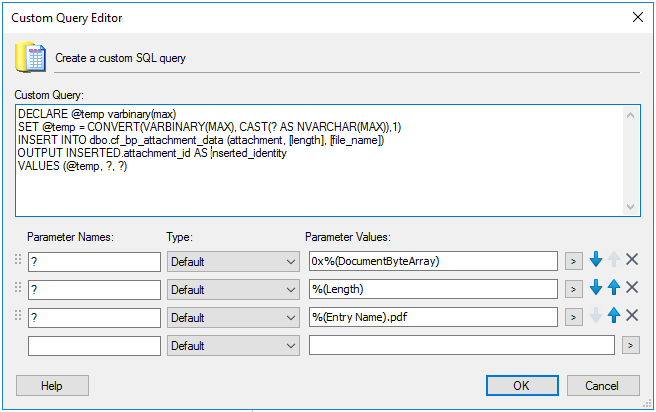Move the Length parameter up
The width and height of the screenshot is (656, 412).
[614, 287]
